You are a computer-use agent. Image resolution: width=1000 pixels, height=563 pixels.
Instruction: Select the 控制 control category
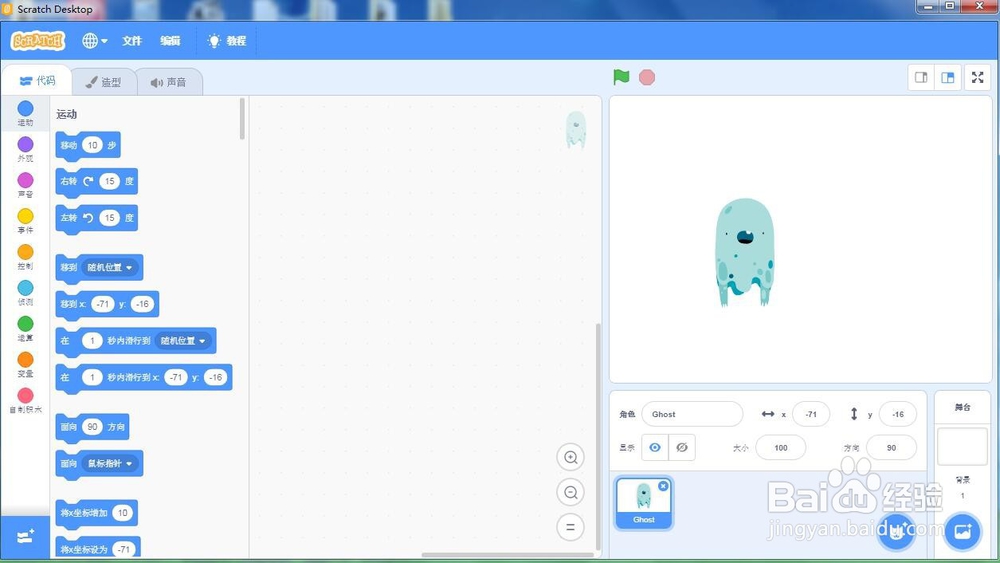(26, 257)
